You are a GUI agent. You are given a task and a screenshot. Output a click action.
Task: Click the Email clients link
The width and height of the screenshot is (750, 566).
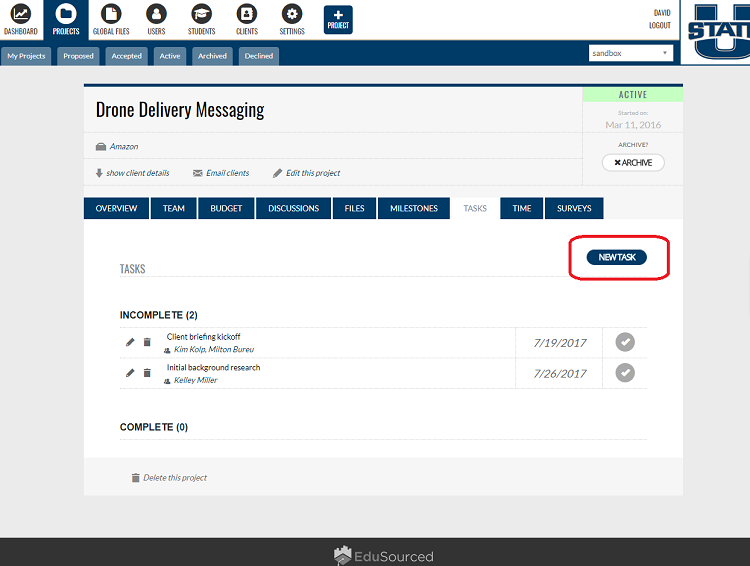coord(227,173)
